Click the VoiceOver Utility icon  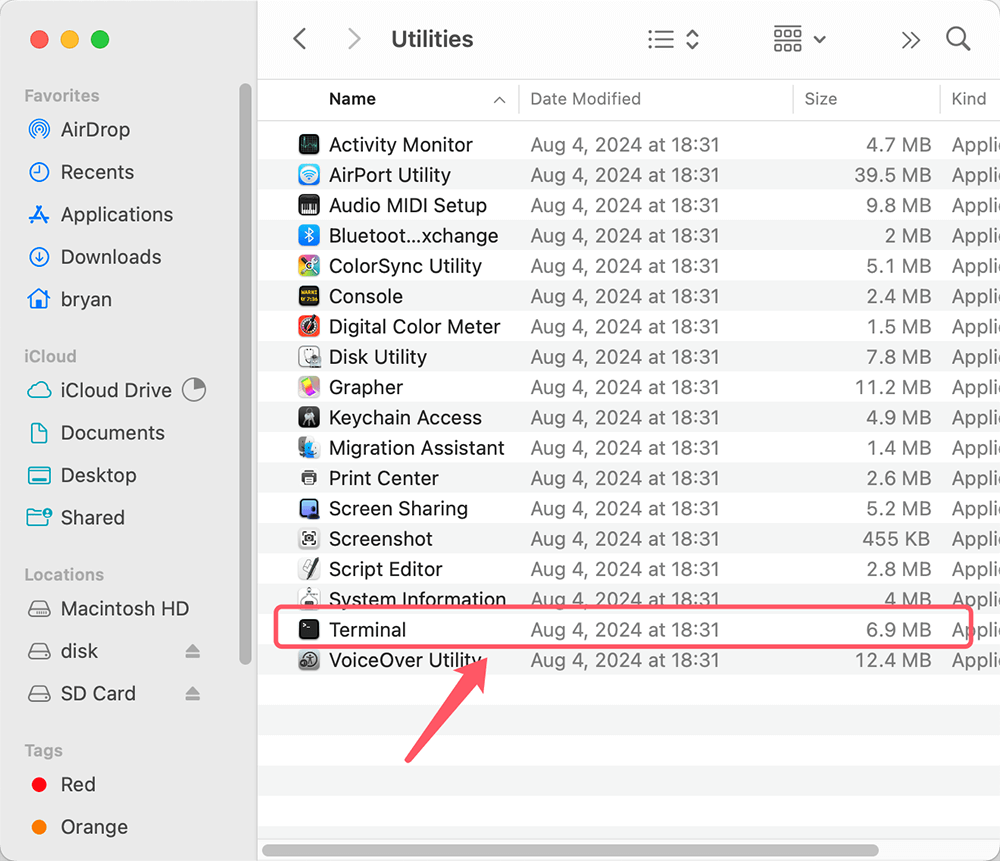[309, 660]
